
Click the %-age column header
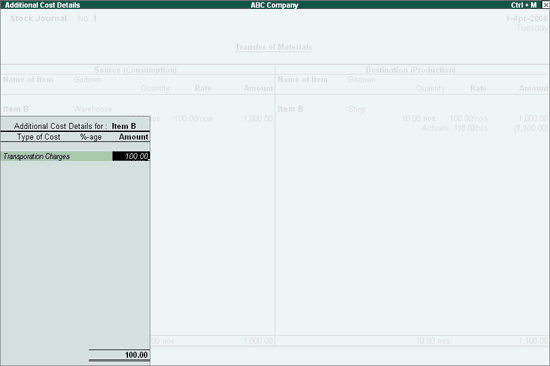pos(91,137)
